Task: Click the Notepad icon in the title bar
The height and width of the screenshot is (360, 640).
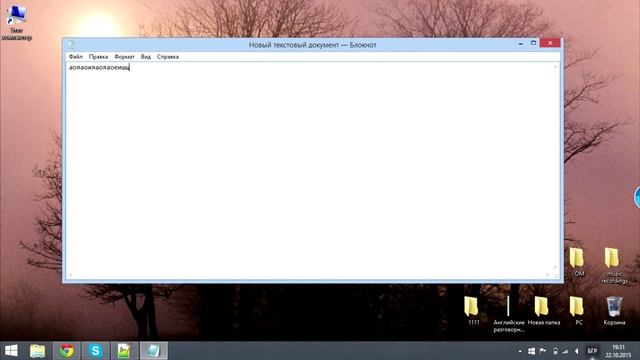Action: click(71, 44)
